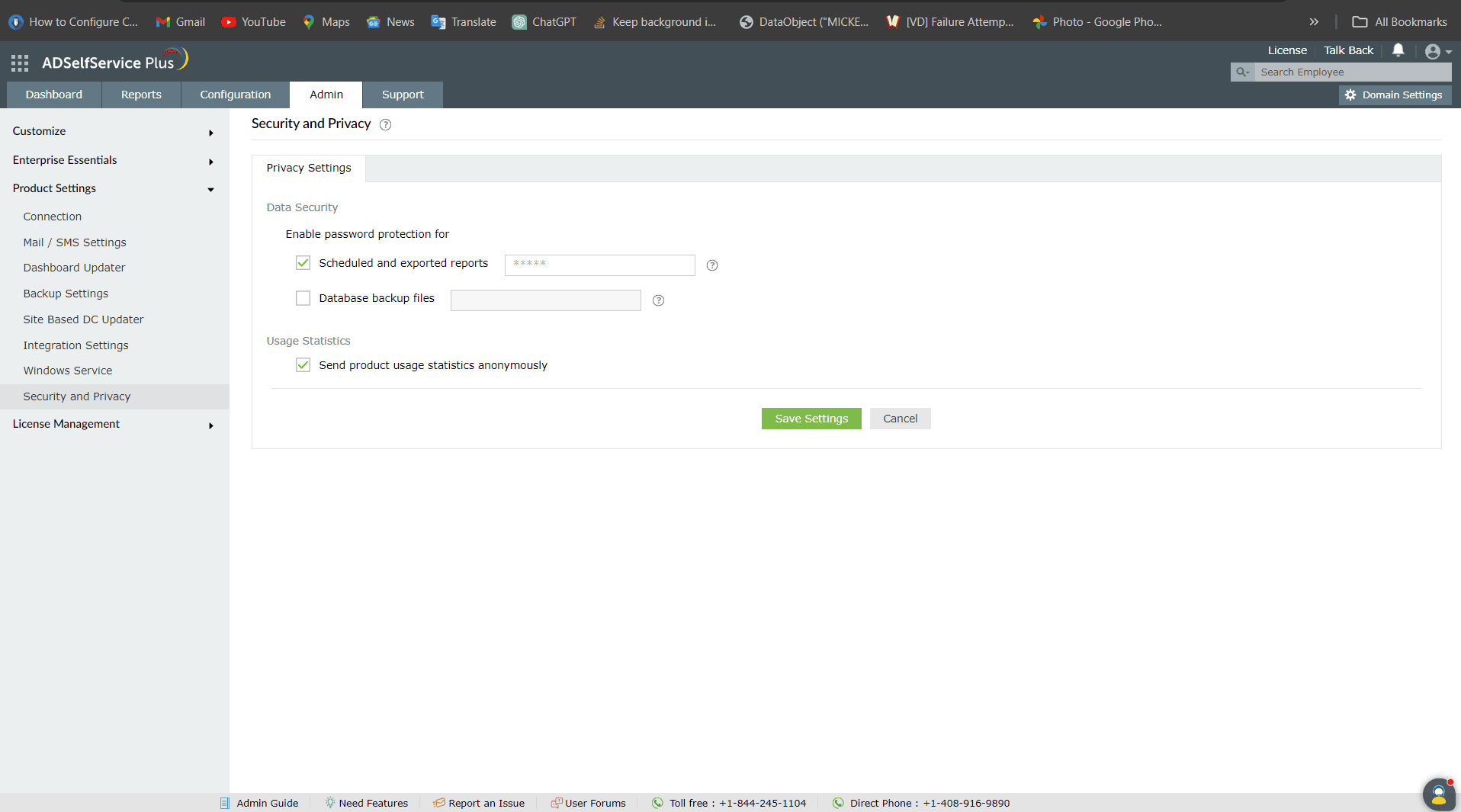
Task: Open the All Bookmarks folder
Action: [1399, 22]
